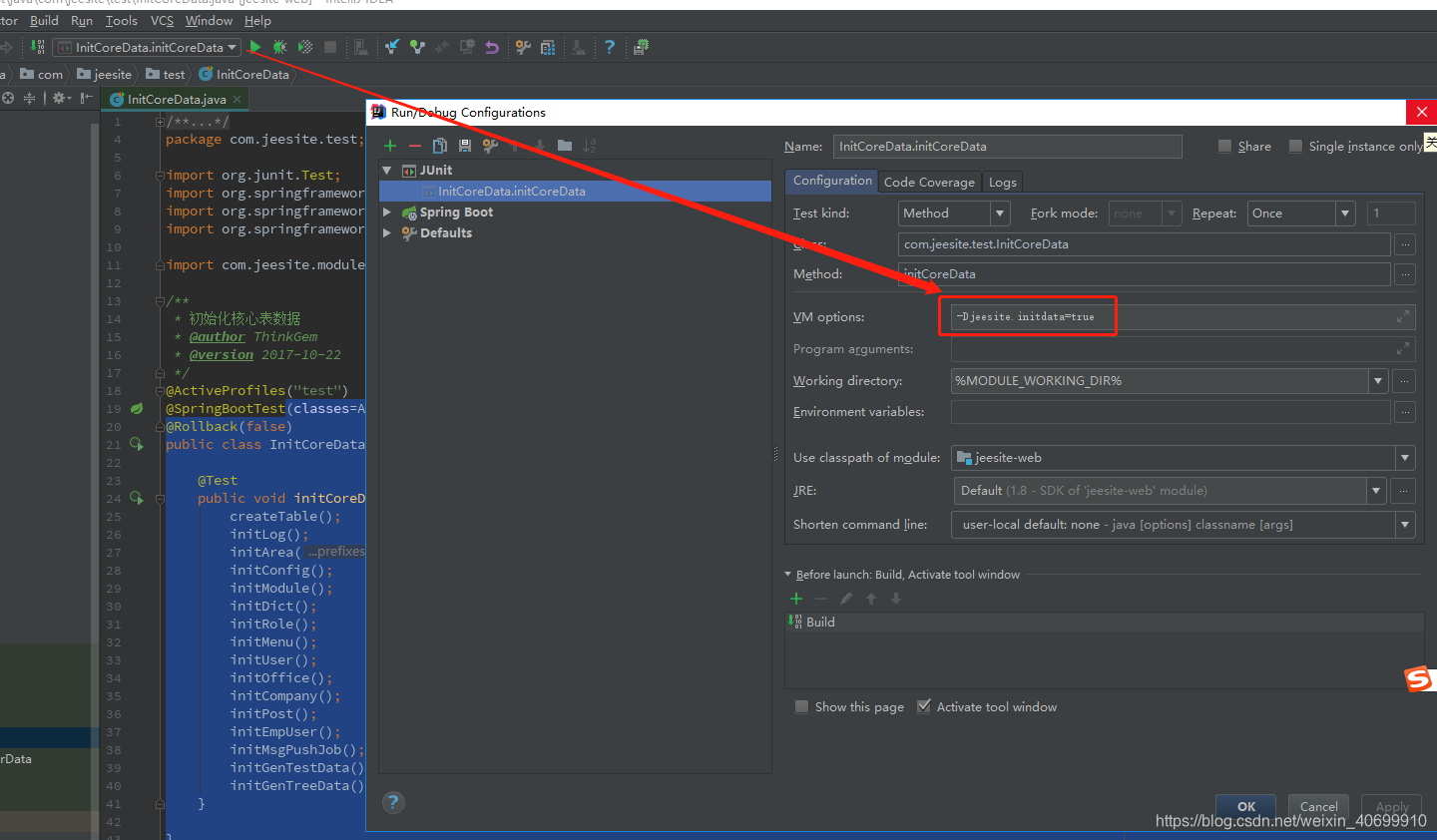Click the Cancel button
The height and width of the screenshot is (840, 1437).
tap(1319, 806)
